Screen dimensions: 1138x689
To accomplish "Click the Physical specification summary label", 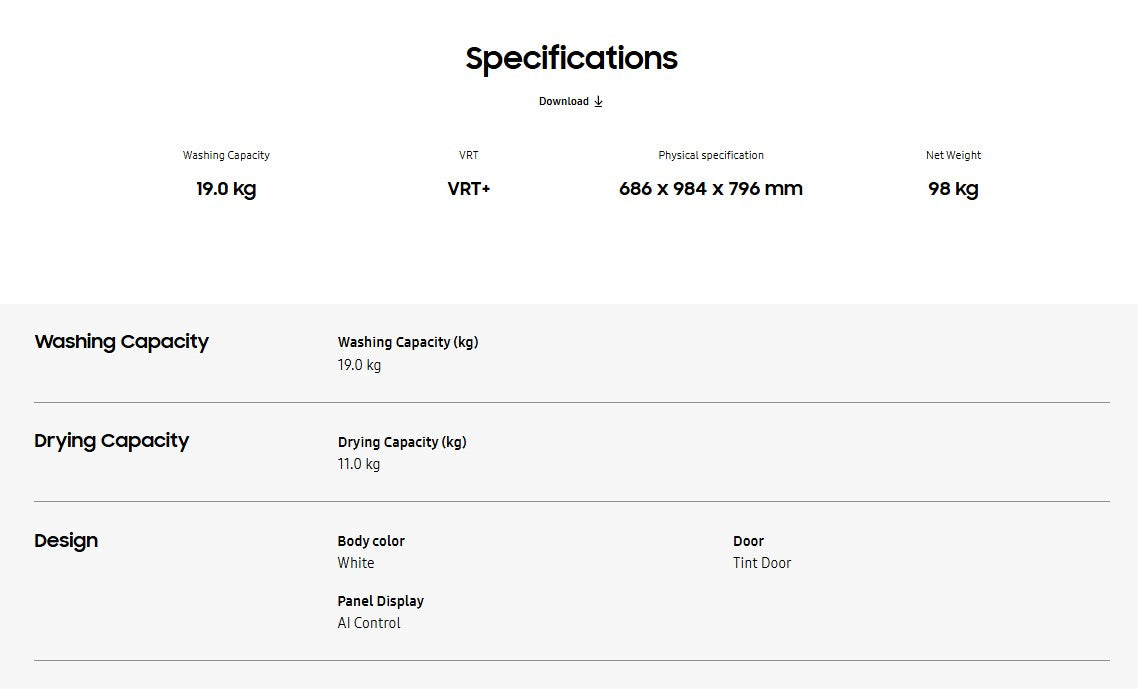I will point(710,155).
